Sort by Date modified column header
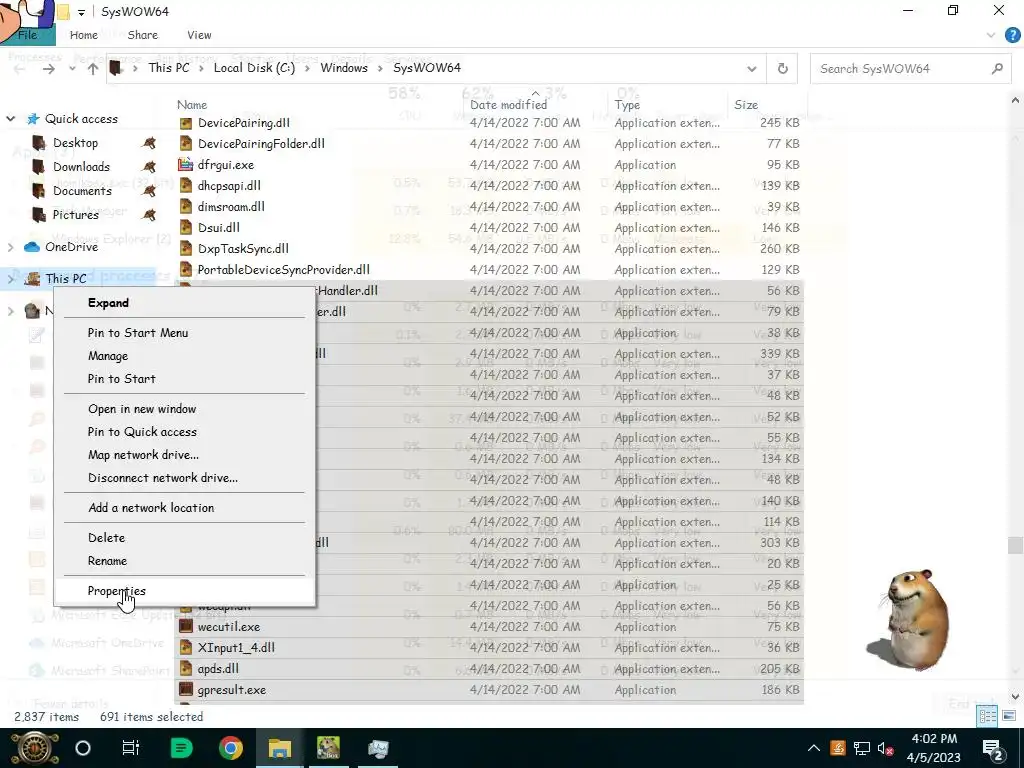 [x=508, y=104]
